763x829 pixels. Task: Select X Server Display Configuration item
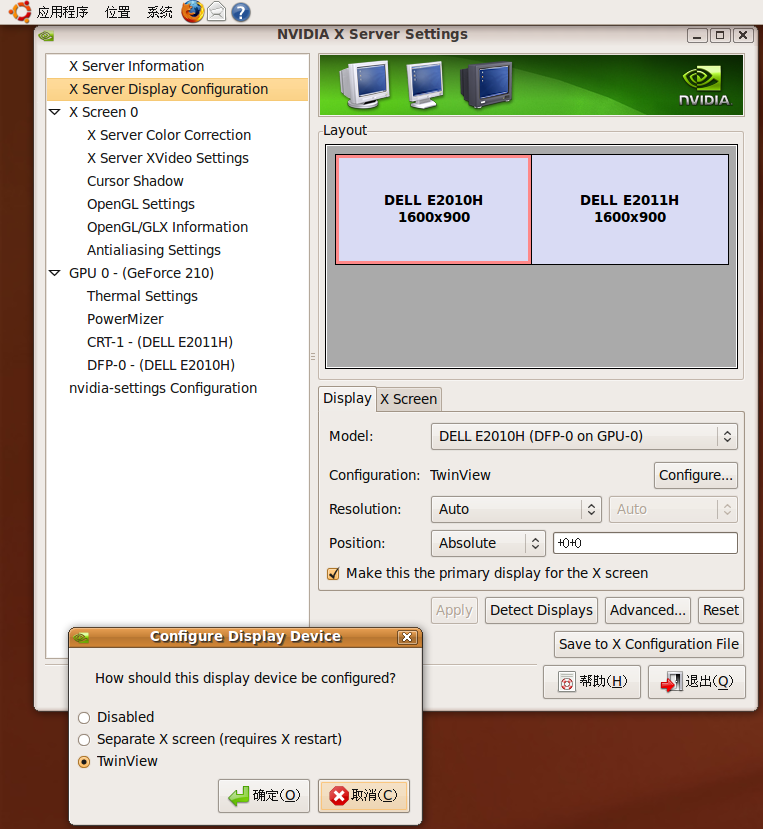point(177,89)
